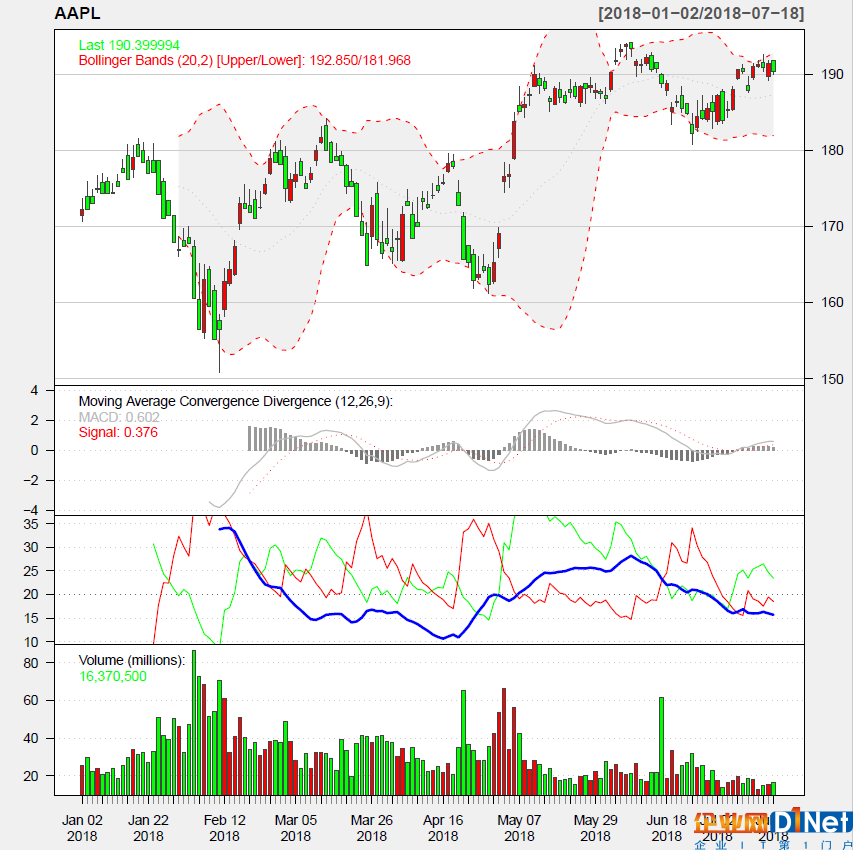The height and width of the screenshot is (850, 853).
Task: Click the 150 price axis label
Action: 832,379
